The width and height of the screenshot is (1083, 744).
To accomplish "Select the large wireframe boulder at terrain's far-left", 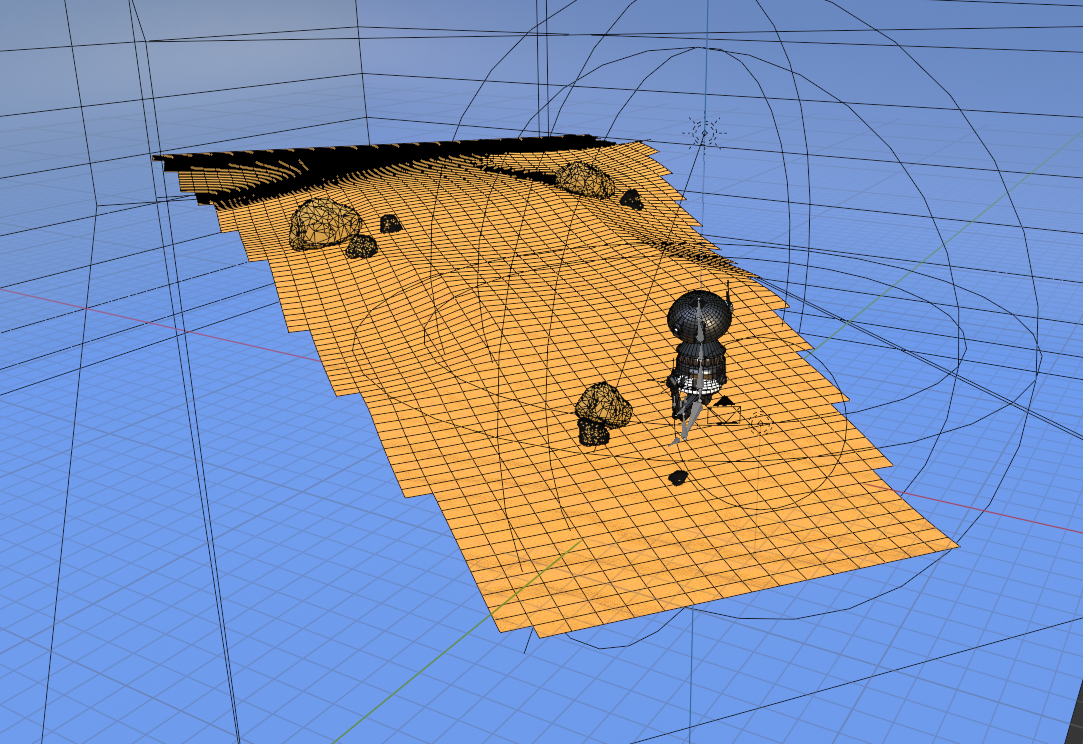I will coord(325,223).
